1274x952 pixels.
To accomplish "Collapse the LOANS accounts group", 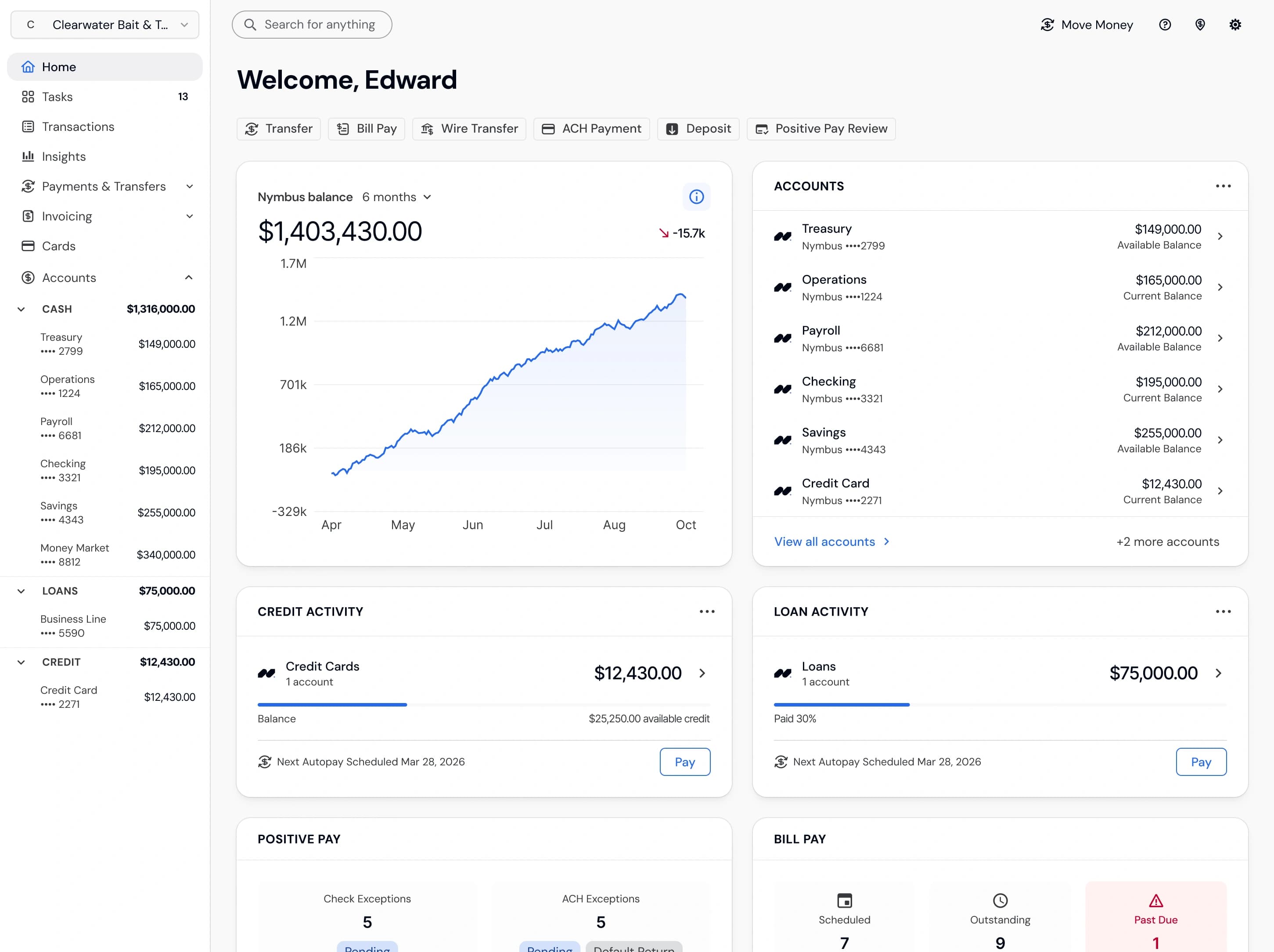I will (22, 591).
